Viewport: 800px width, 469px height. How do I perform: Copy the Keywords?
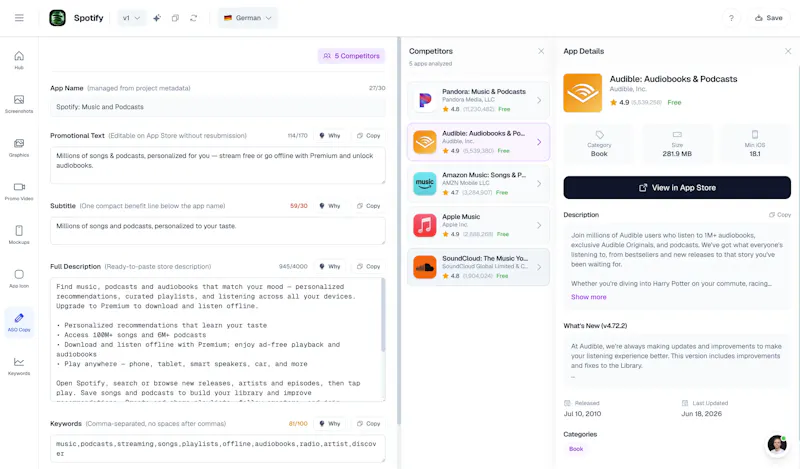[x=368, y=424]
